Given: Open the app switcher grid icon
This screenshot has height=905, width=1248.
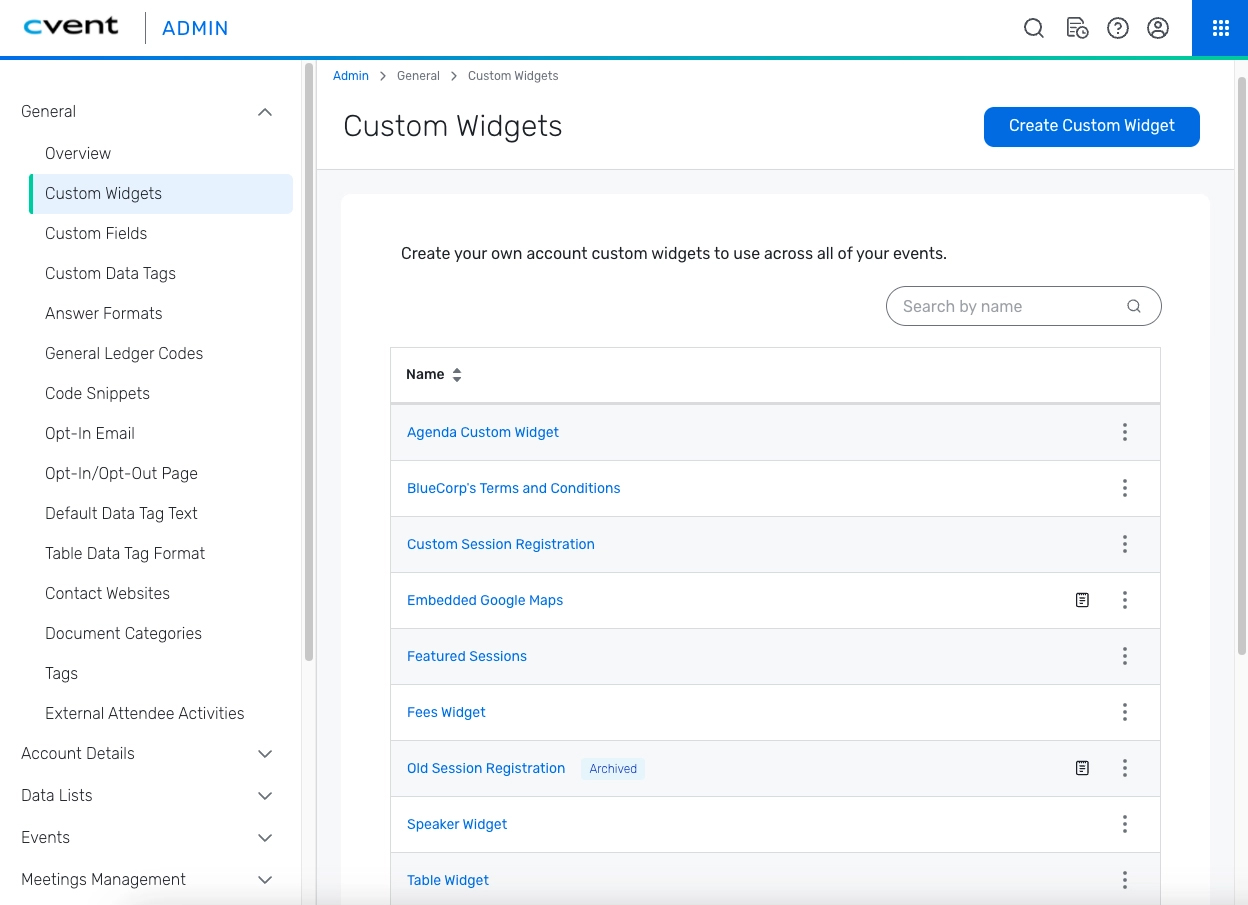Looking at the screenshot, I should pyautogui.click(x=1220, y=28).
